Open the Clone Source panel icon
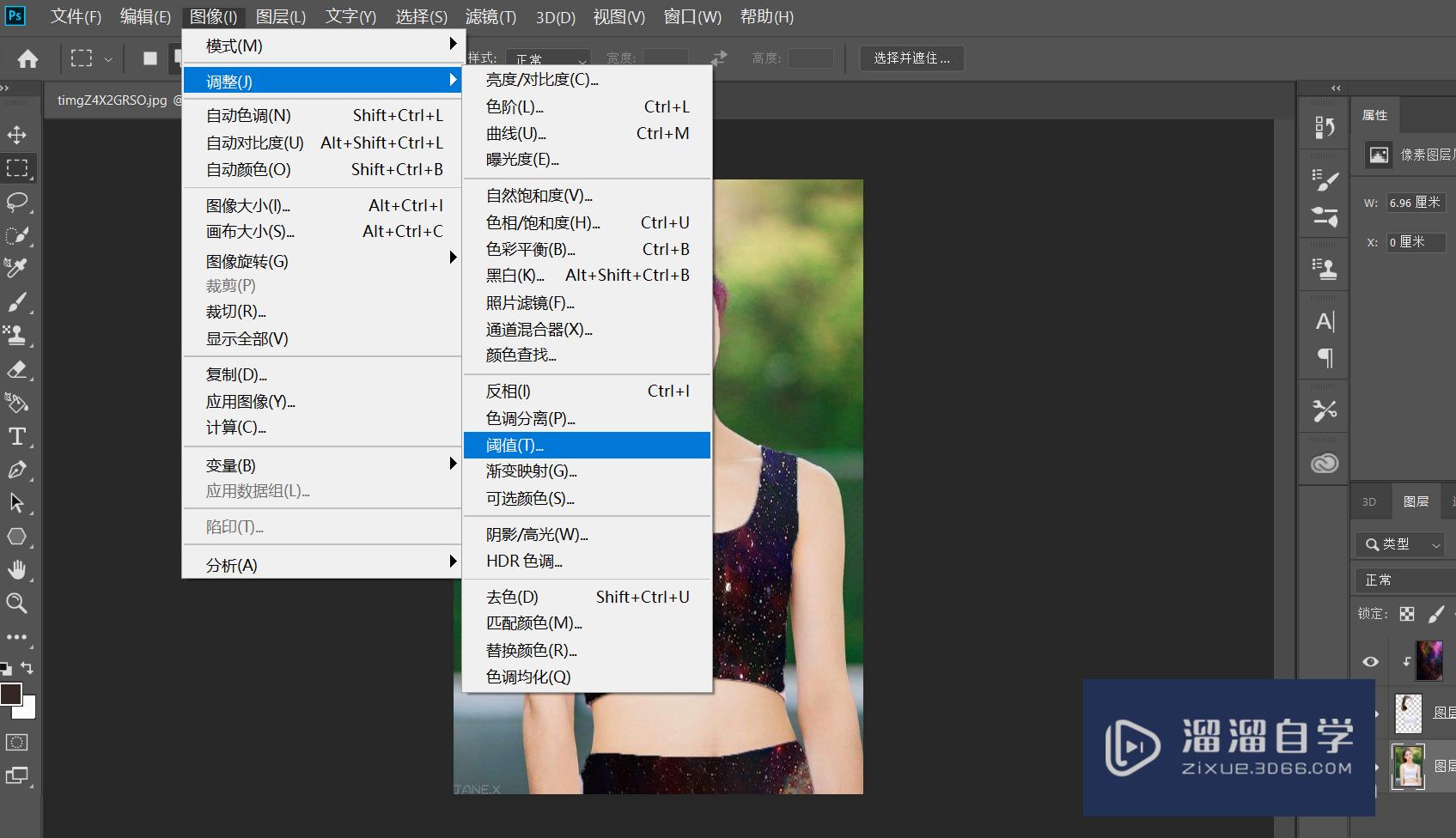 point(1325,270)
